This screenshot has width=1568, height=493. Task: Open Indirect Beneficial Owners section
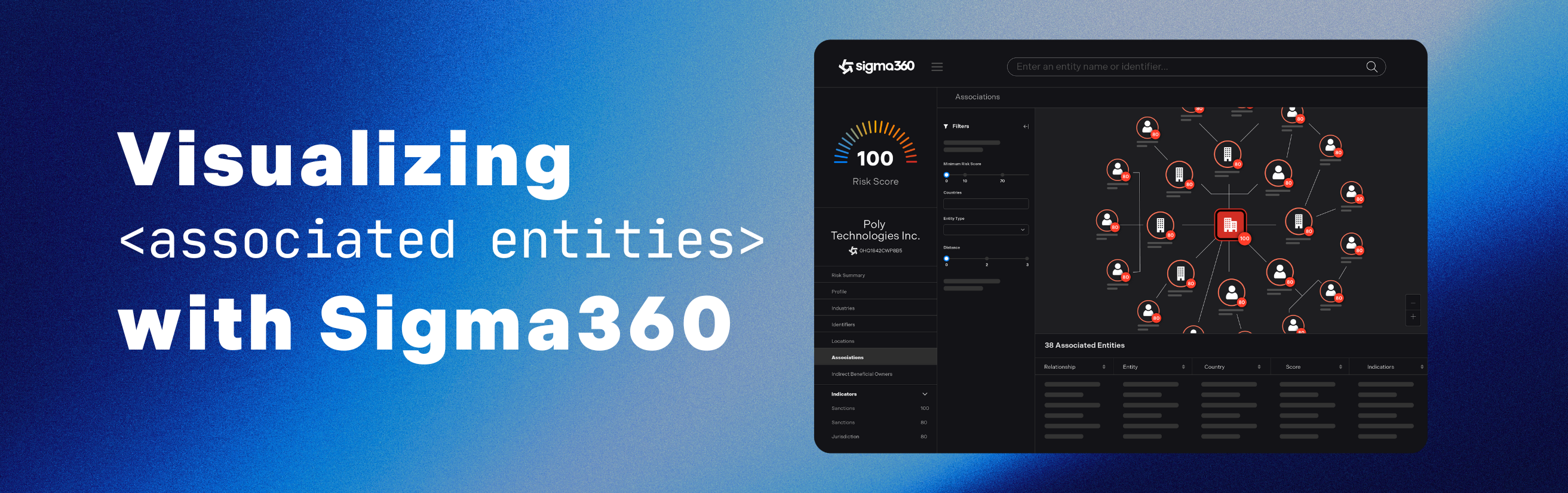[875, 373]
